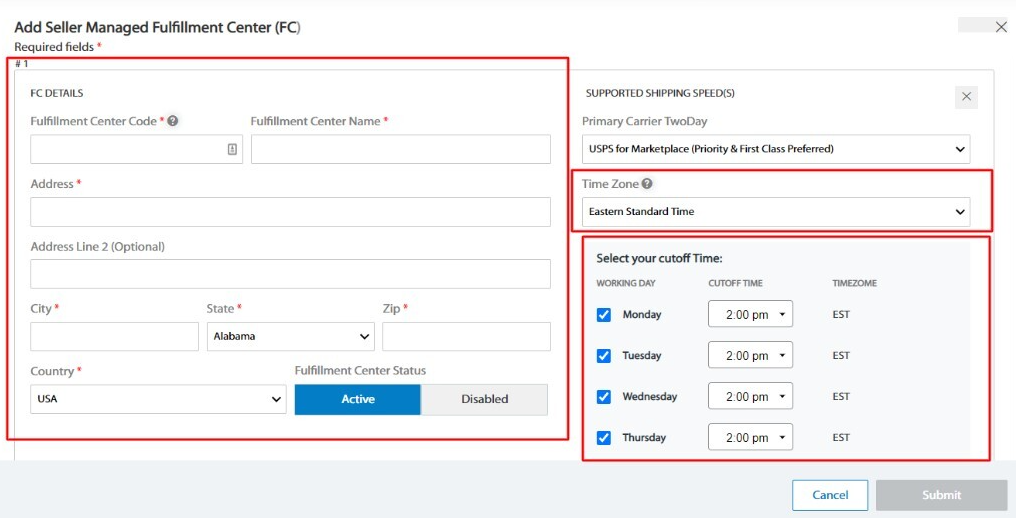This screenshot has height=518, width=1016.
Task: Change Thursday cutoff time dropdown
Action: [750, 438]
